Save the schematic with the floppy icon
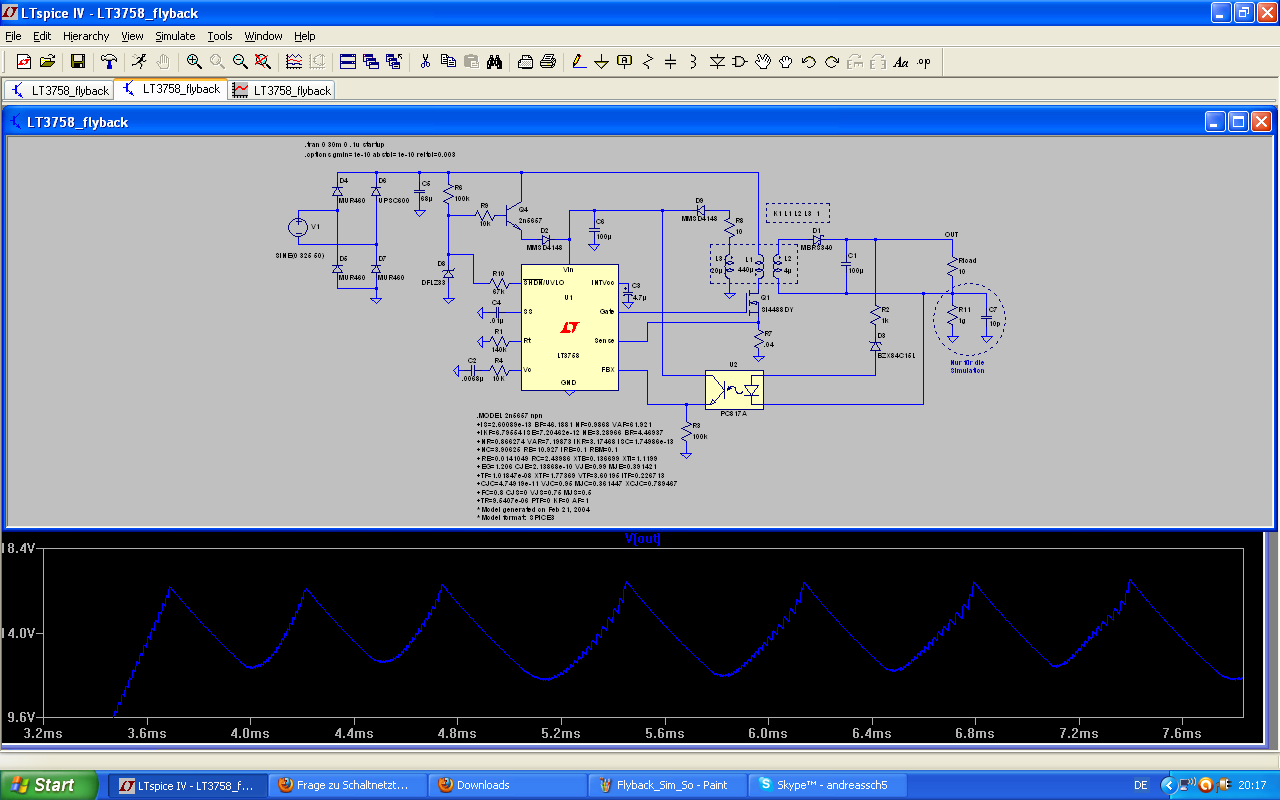 point(78,62)
